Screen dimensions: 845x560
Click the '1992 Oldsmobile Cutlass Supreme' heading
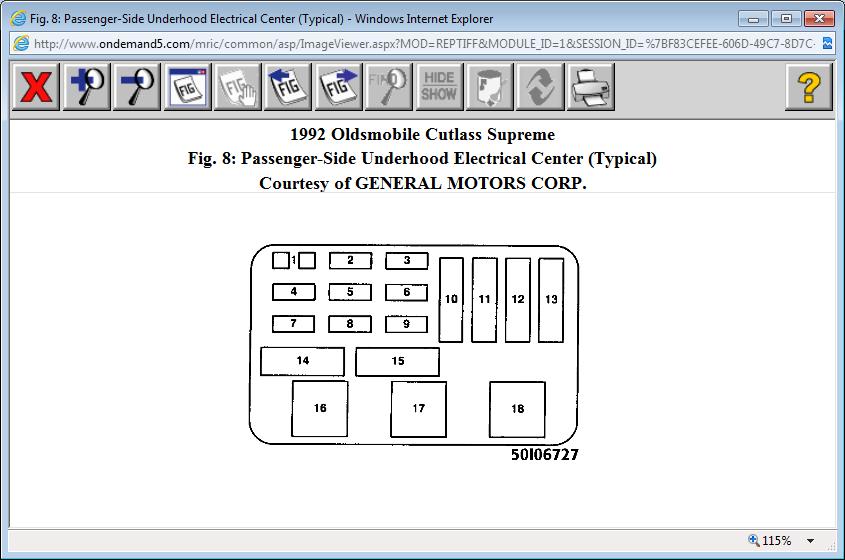(422, 134)
